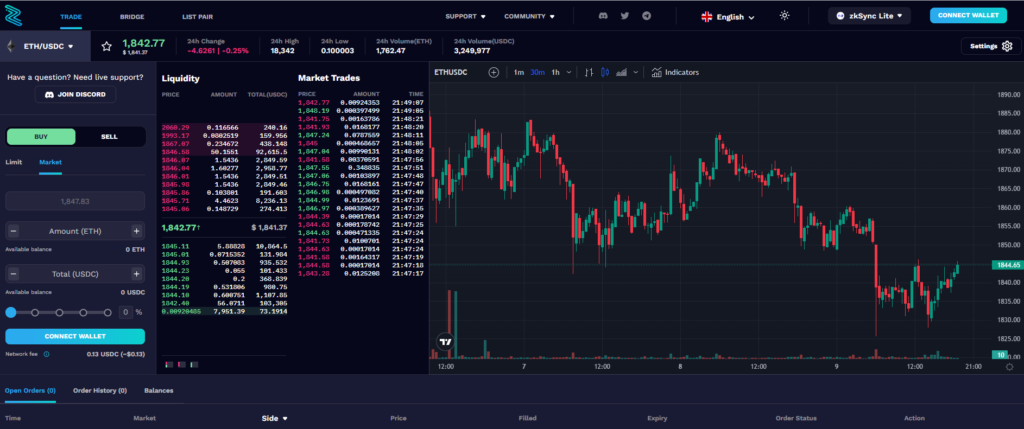Switch order side to SELL

pyautogui.click(x=109, y=137)
